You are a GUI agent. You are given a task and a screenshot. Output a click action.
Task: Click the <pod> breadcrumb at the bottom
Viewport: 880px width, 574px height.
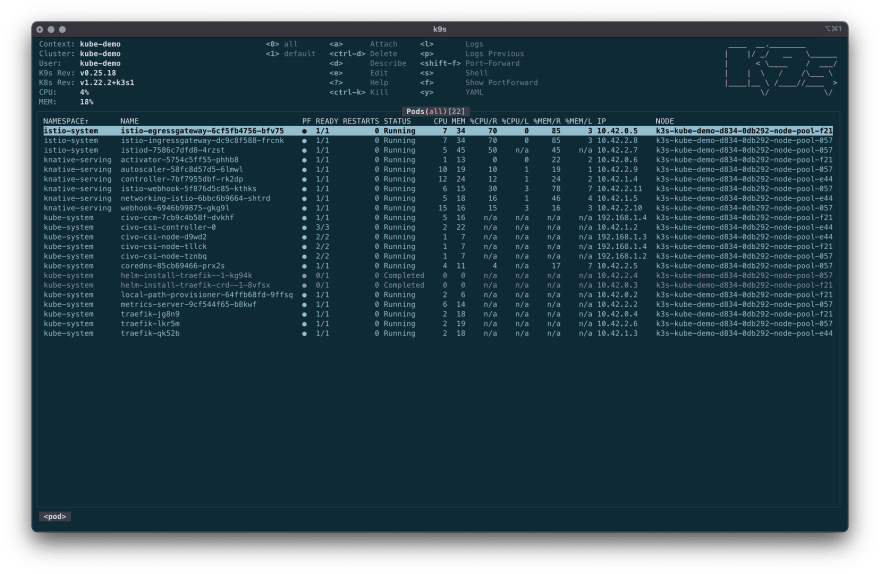[x=55, y=517]
